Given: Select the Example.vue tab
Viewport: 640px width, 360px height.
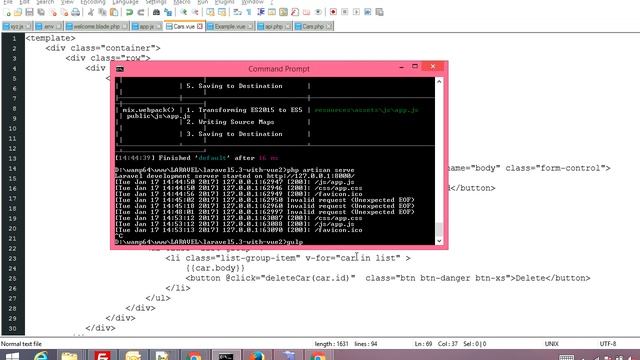Looking at the screenshot, I should [230, 27].
